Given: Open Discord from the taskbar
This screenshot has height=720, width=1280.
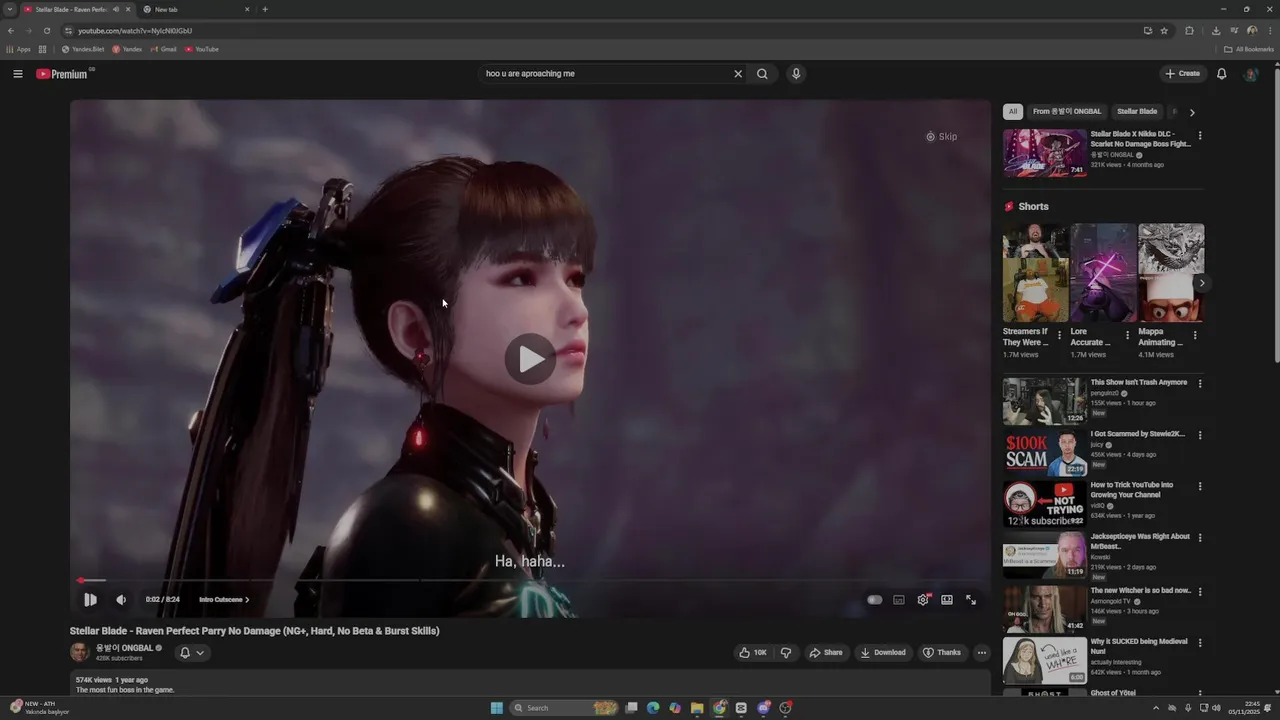Looking at the screenshot, I should (x=764, y=708).
